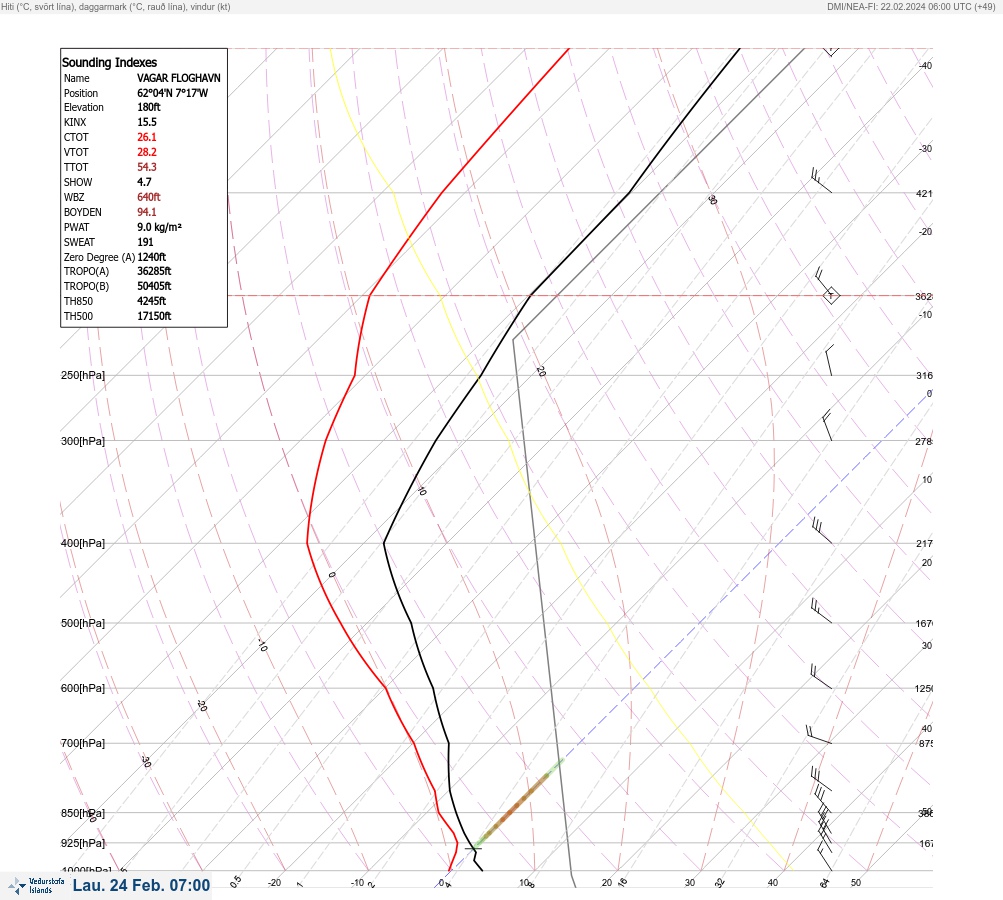Click the '700[hPa]' pressure label
The image size is (1003, 900).
click(x=83, y=743)
